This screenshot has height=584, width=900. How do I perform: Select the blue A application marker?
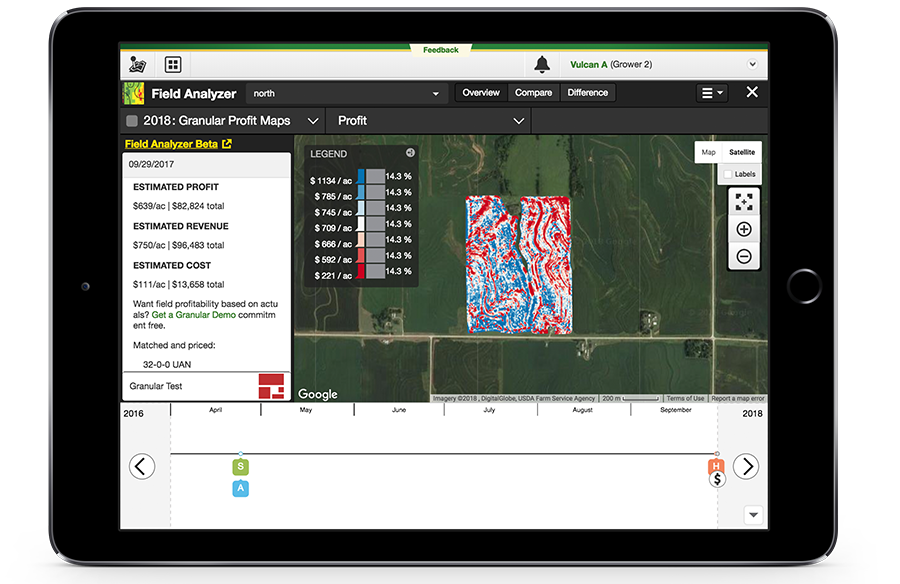[x=240, y=488]
